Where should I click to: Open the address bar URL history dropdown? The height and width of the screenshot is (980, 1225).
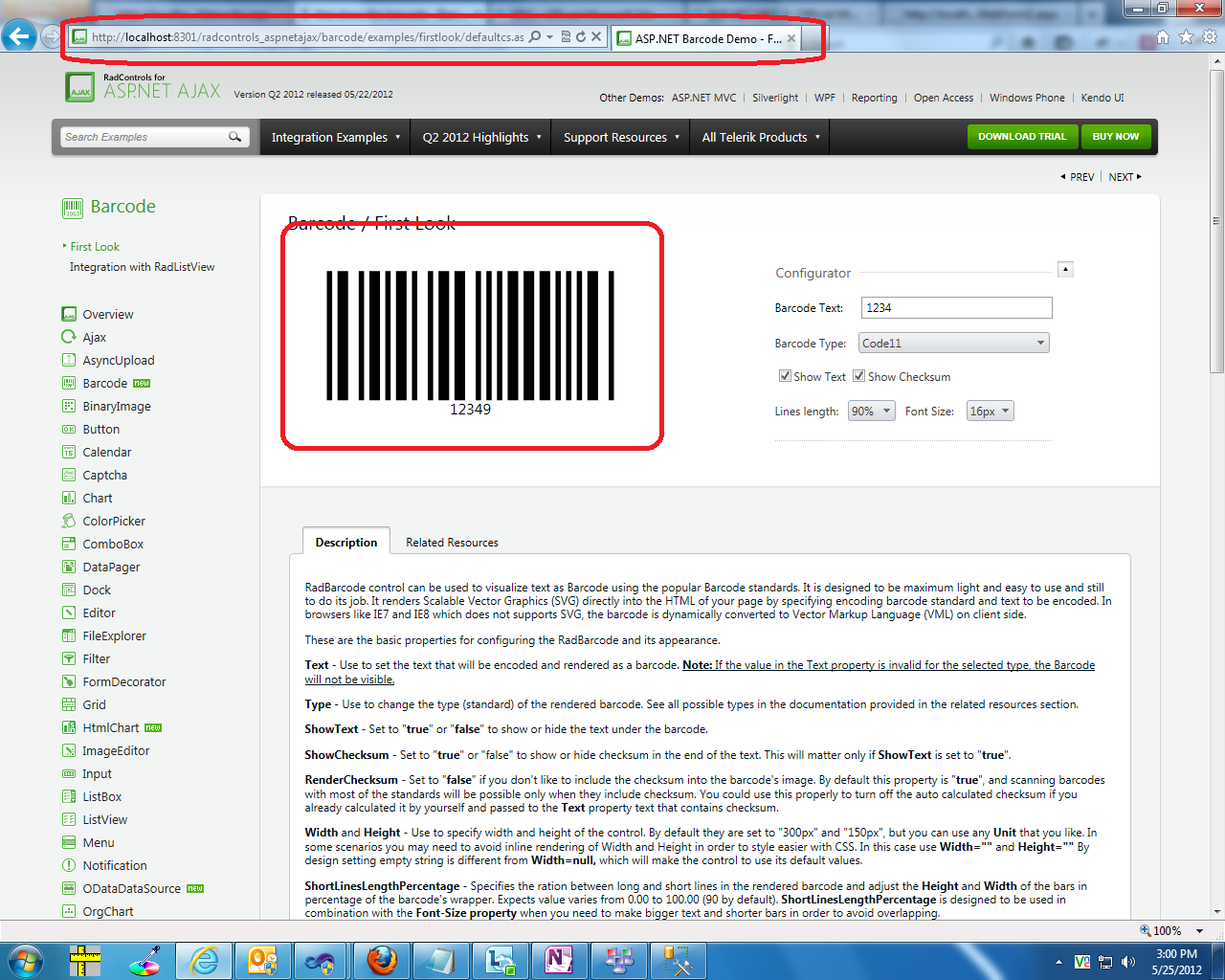[x=550, y=37]
